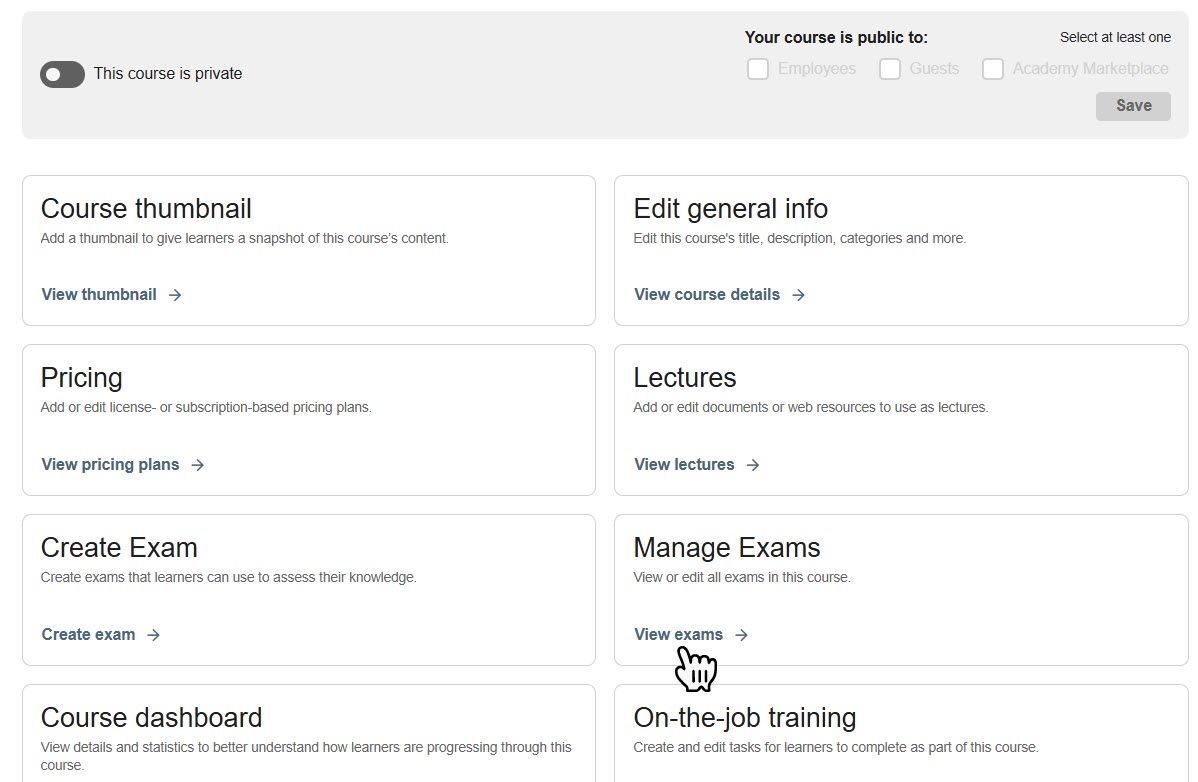Open the View course details link
Screen dimensions: 1198x782
click(x=707, y=295)
